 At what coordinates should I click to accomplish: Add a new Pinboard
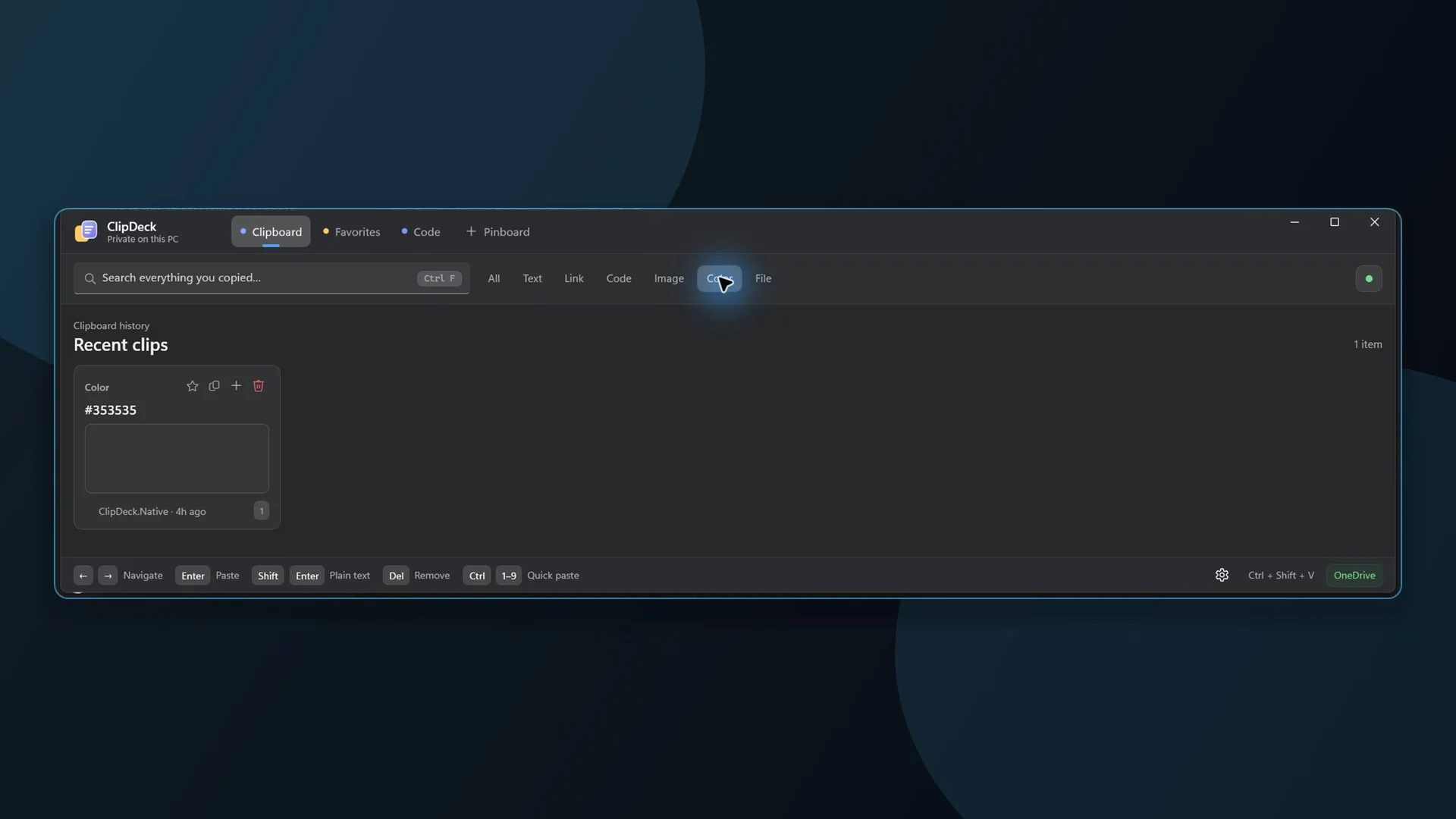497,231
